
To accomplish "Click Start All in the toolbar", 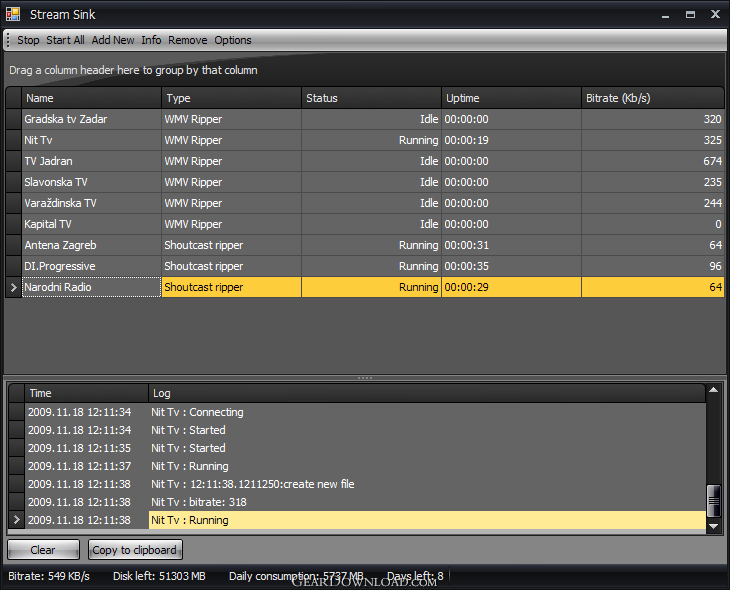I will click(65, 40).
